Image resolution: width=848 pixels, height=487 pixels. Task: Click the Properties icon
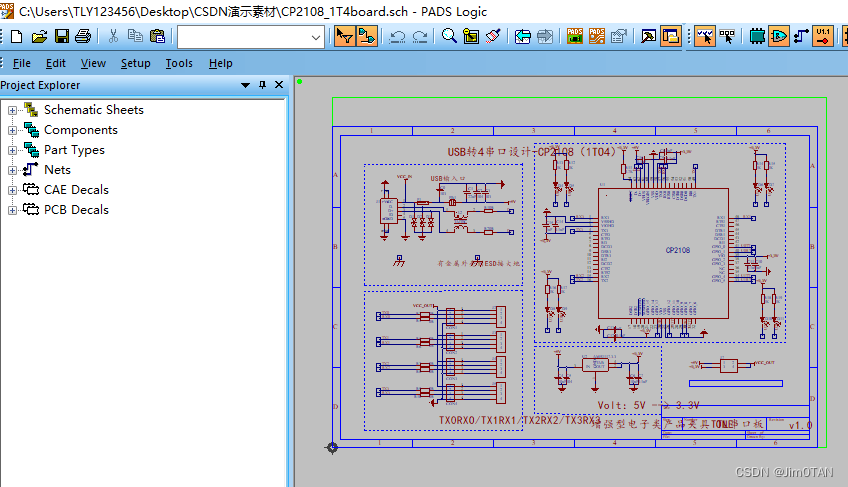pyautogui.click(x=619, y=36)
